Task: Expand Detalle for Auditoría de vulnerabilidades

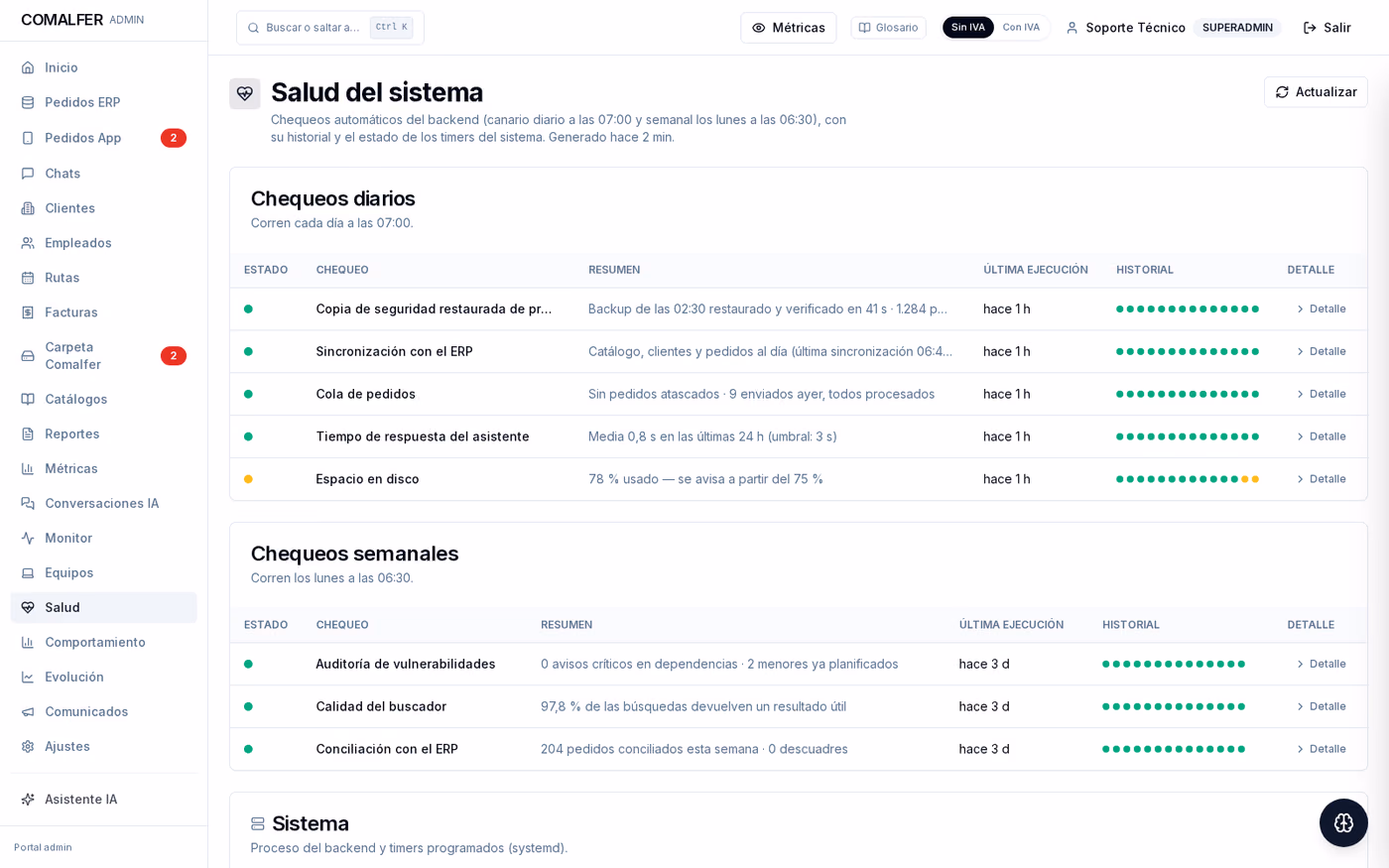Action: pos(1321,664)
